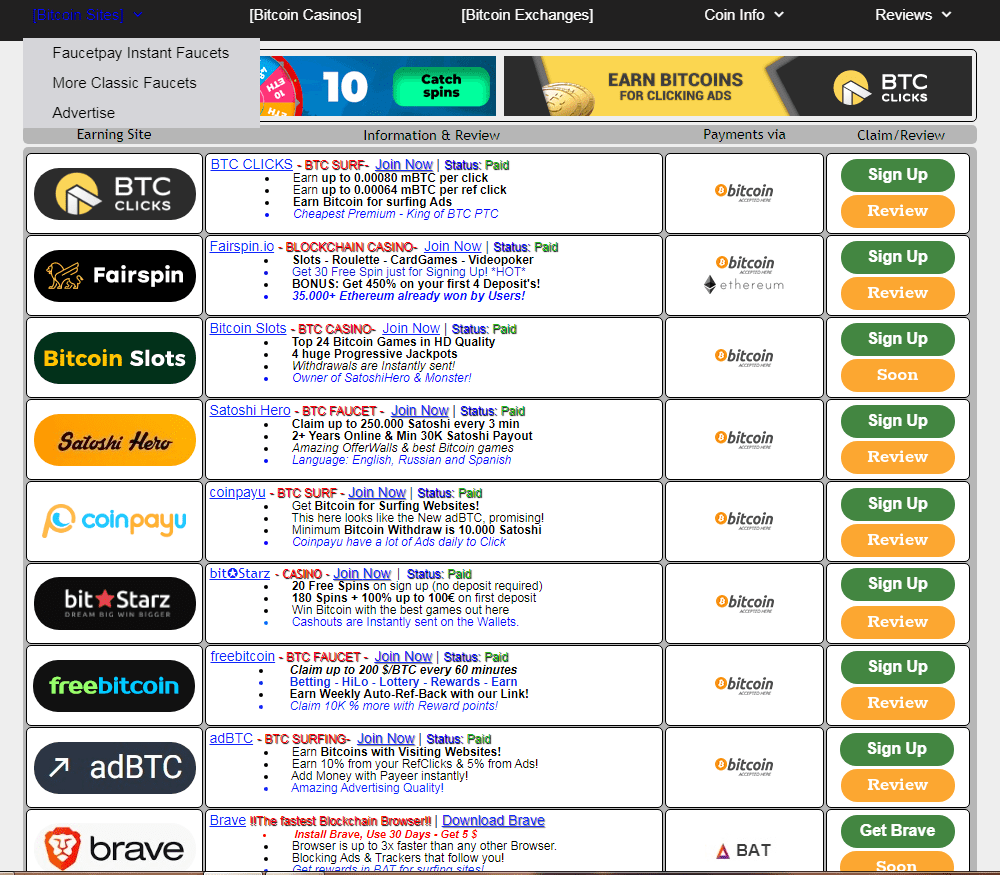Image resolution: width=1000 pixels, height=875 pixels.
Task: Click Review button for BTC CLICKS
Action: click(897, 211)
